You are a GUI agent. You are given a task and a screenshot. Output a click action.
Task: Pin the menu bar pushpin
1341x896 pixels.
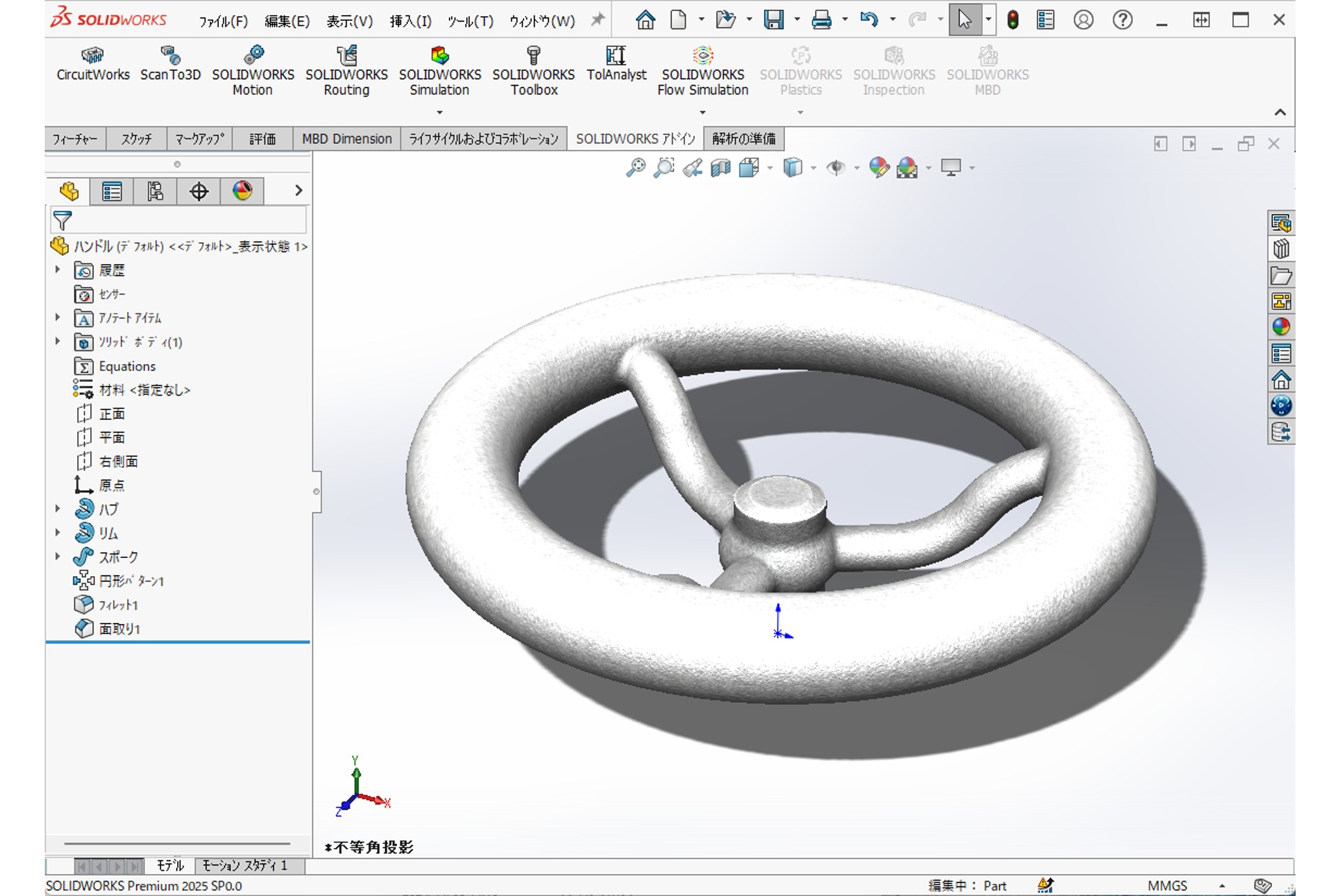click(598, 20)
